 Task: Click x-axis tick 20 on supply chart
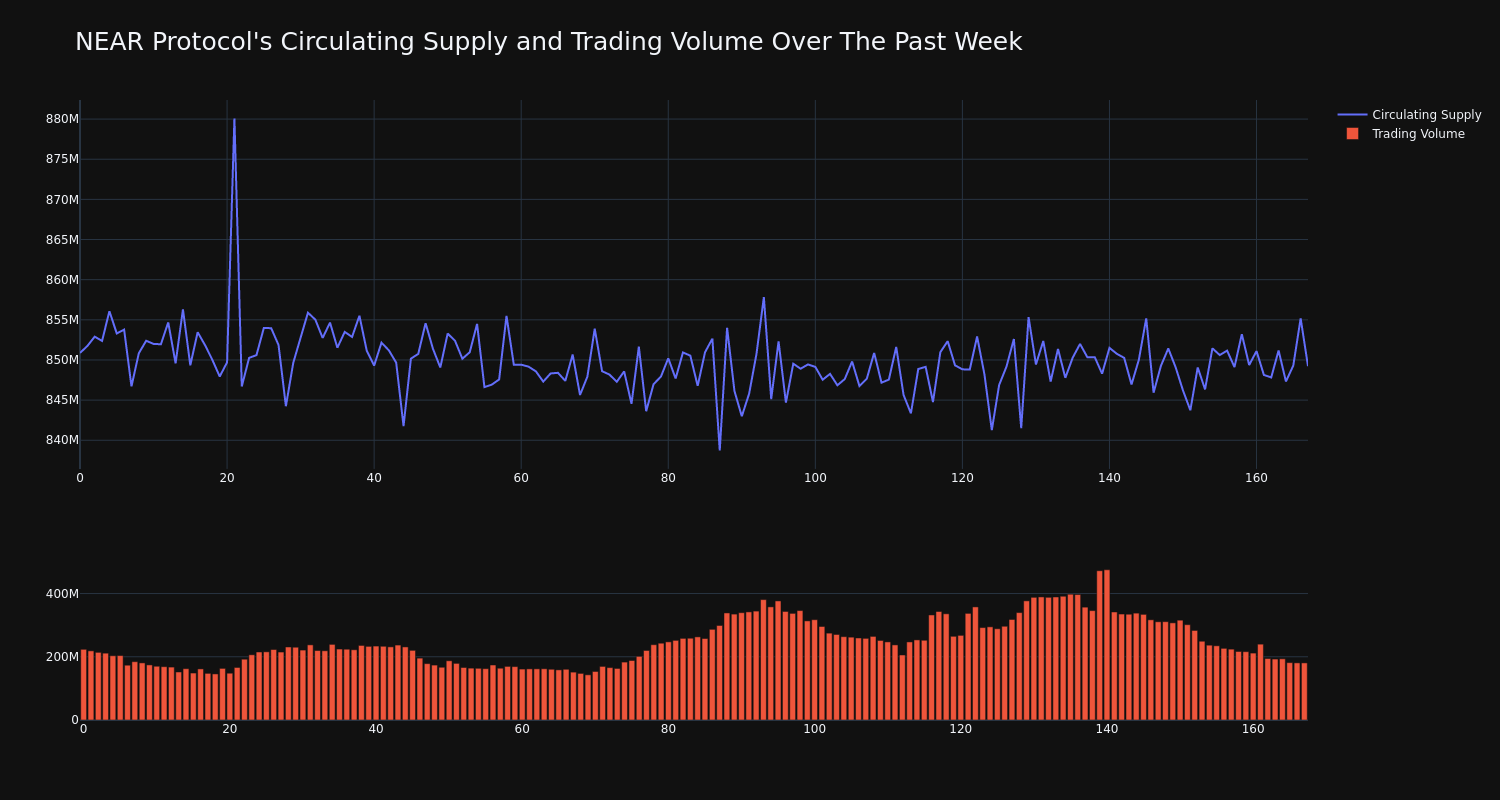(x=227, y=478)
